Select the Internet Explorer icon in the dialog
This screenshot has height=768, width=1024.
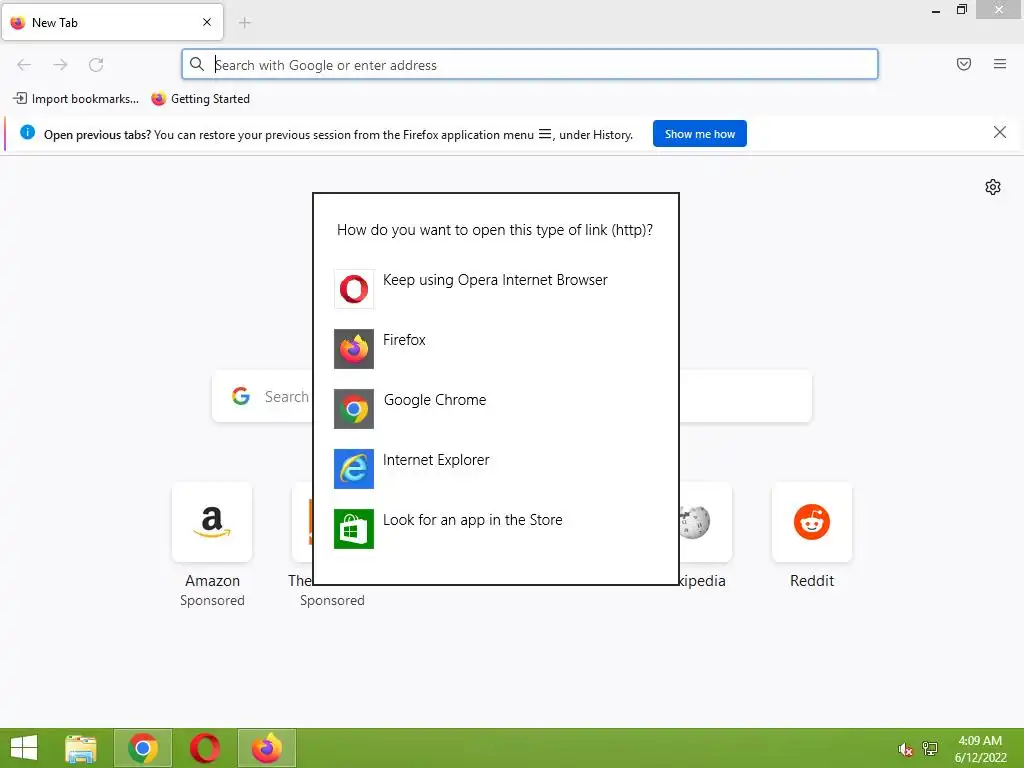click(x=353, y=469)
